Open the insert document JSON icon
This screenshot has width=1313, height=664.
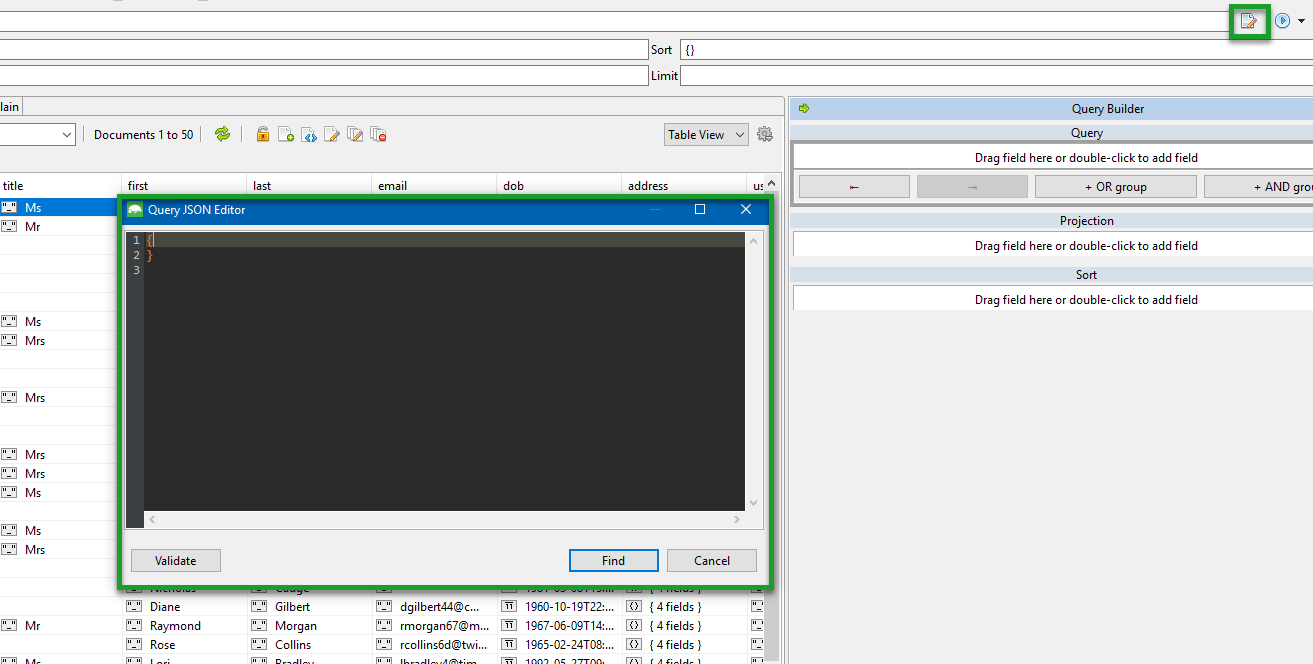pos(307,133)
